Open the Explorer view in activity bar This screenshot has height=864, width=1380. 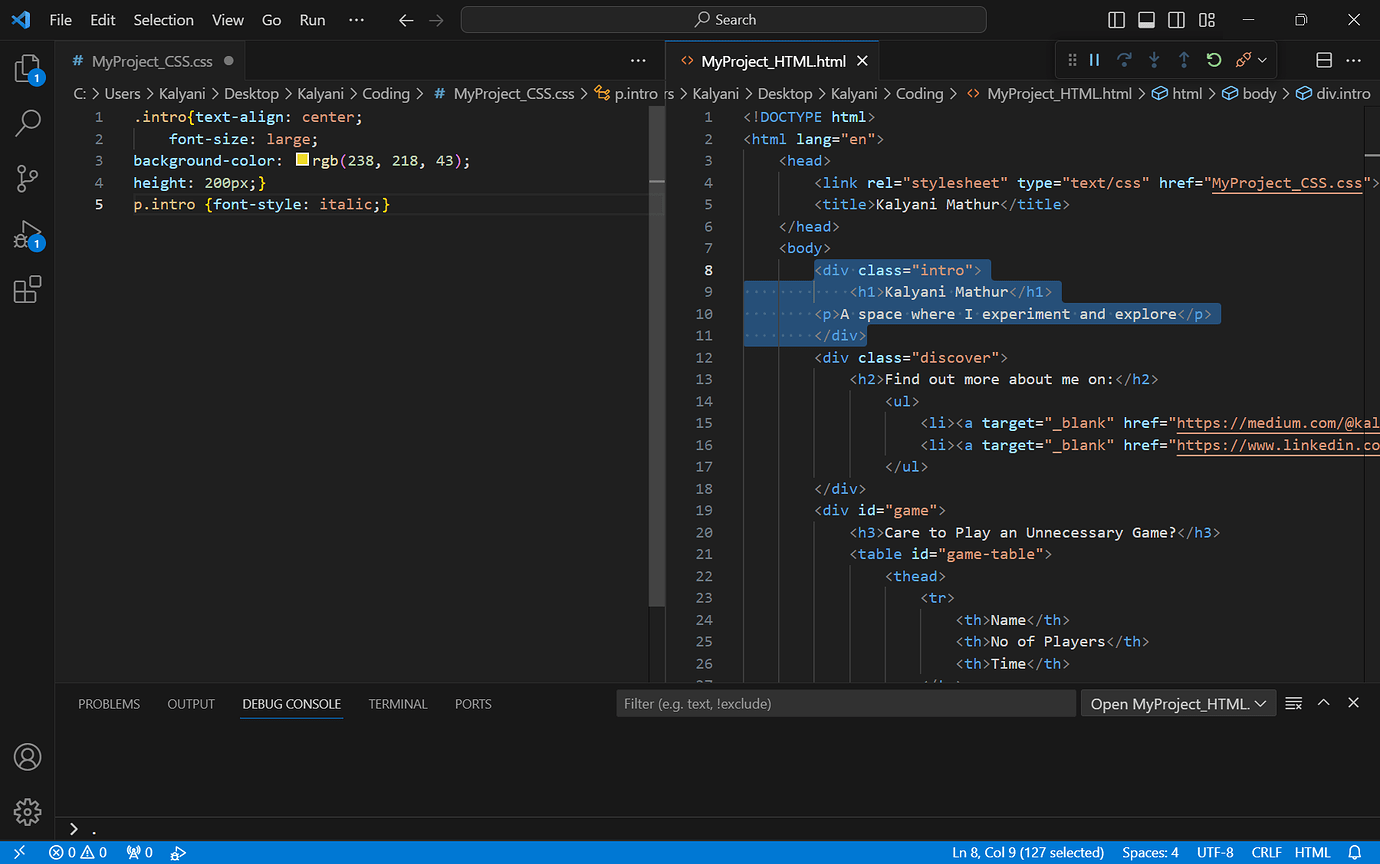(27, 69)
